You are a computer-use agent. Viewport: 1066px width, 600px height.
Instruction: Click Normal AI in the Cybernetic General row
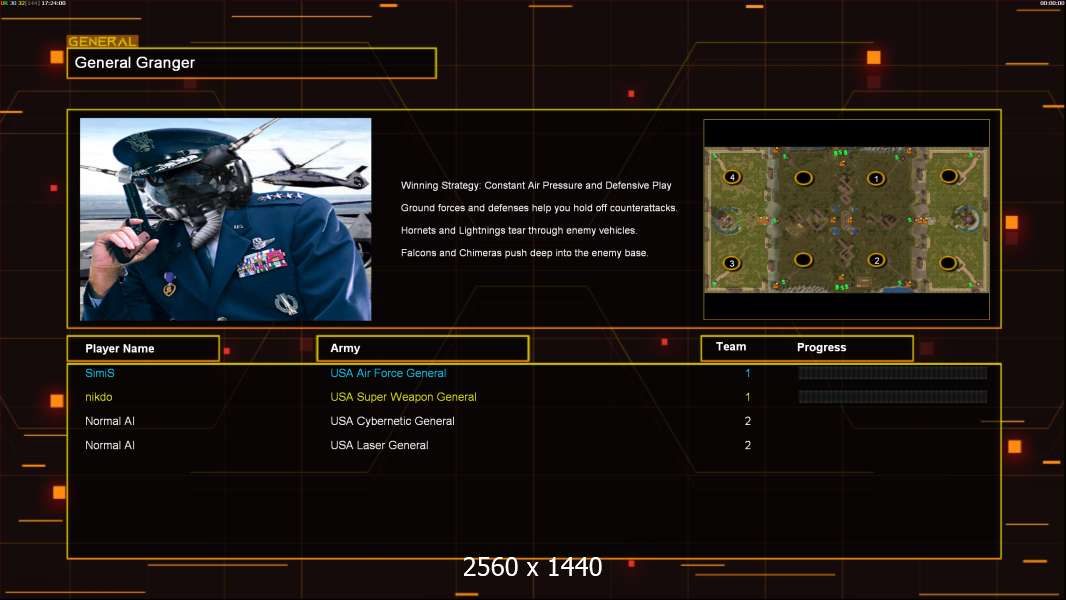coord(110,421)
